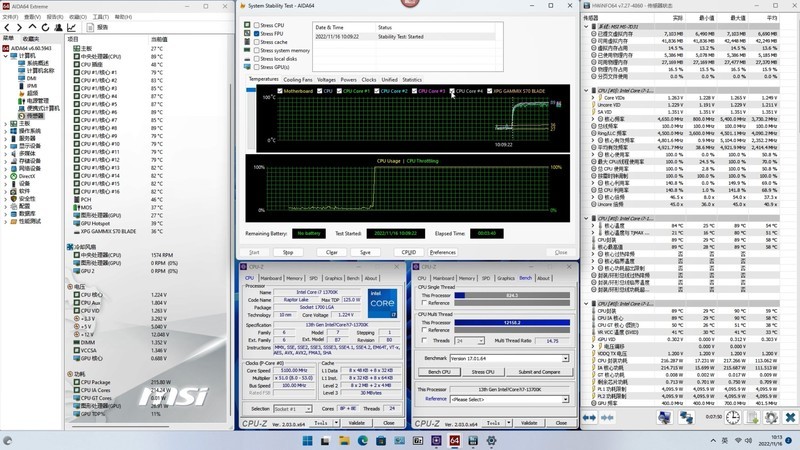Click Save button in stability test

[x=365, y=252]
